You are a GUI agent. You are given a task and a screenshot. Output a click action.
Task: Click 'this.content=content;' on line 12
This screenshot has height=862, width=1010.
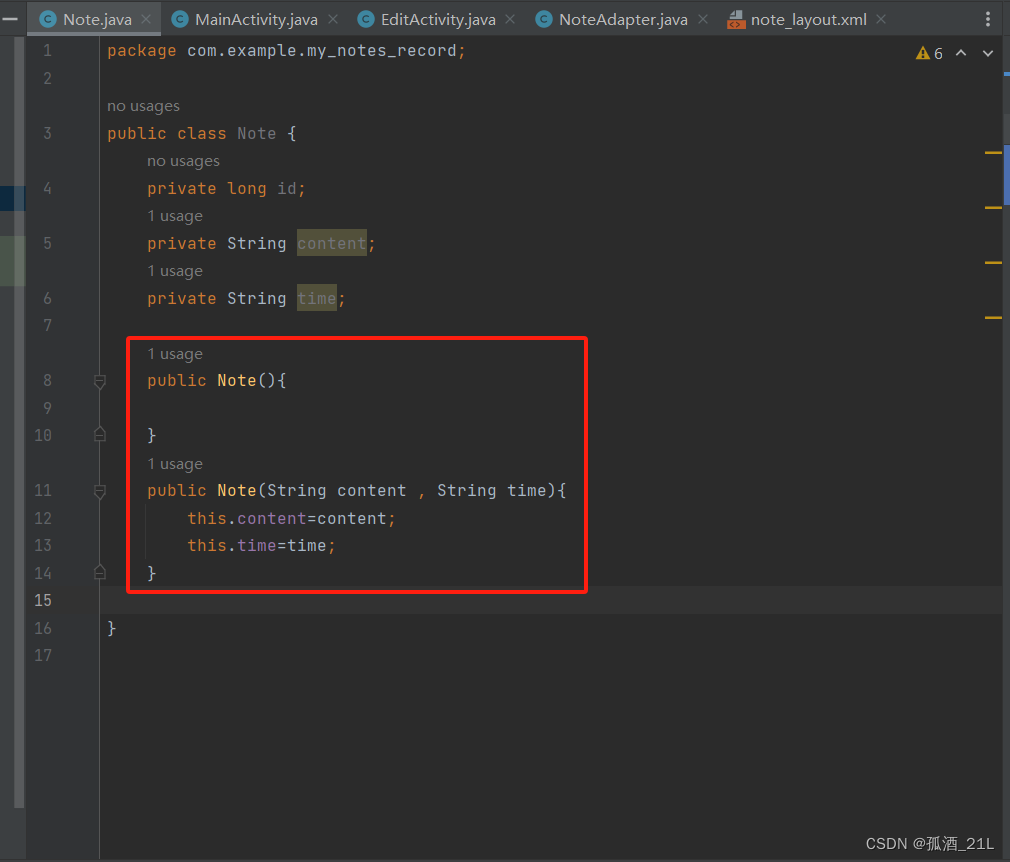291,519
